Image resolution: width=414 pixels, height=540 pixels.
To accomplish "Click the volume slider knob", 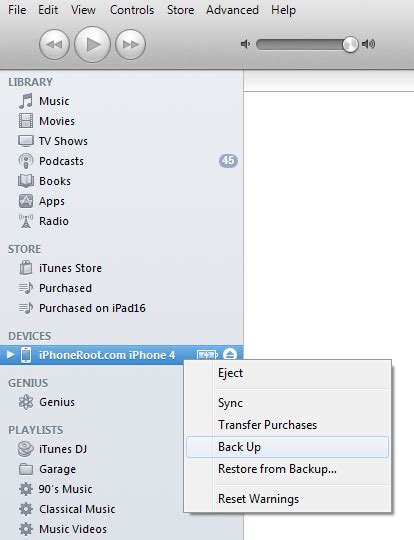I will point(350,44).
